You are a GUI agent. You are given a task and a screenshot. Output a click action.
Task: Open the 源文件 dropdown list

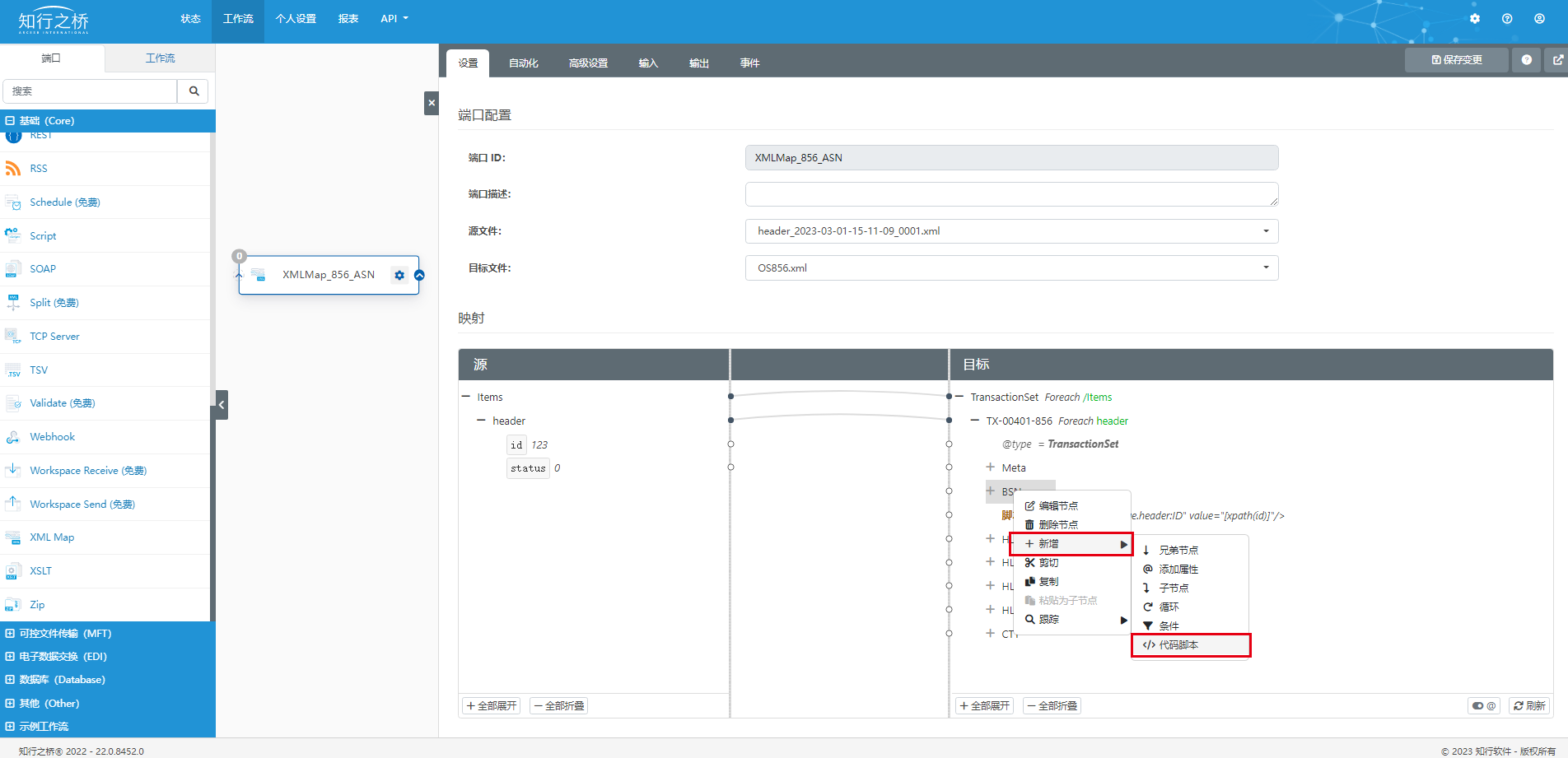point(1011,231)
